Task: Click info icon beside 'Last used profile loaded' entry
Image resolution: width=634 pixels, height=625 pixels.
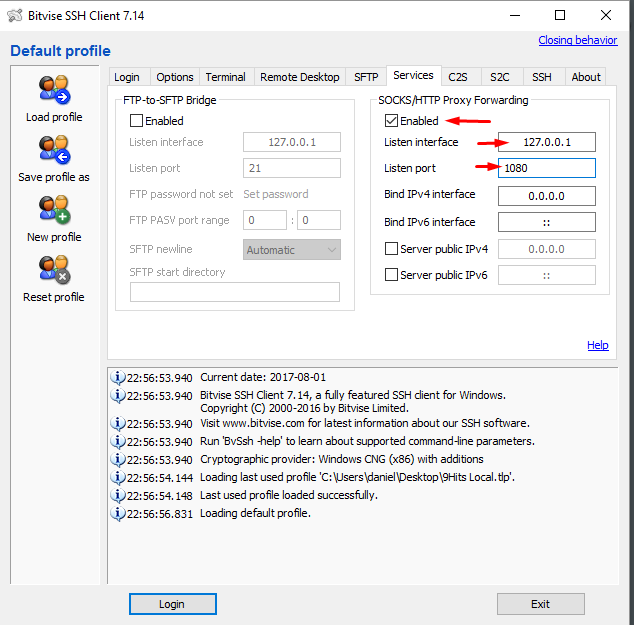Action: click(118, 495)
